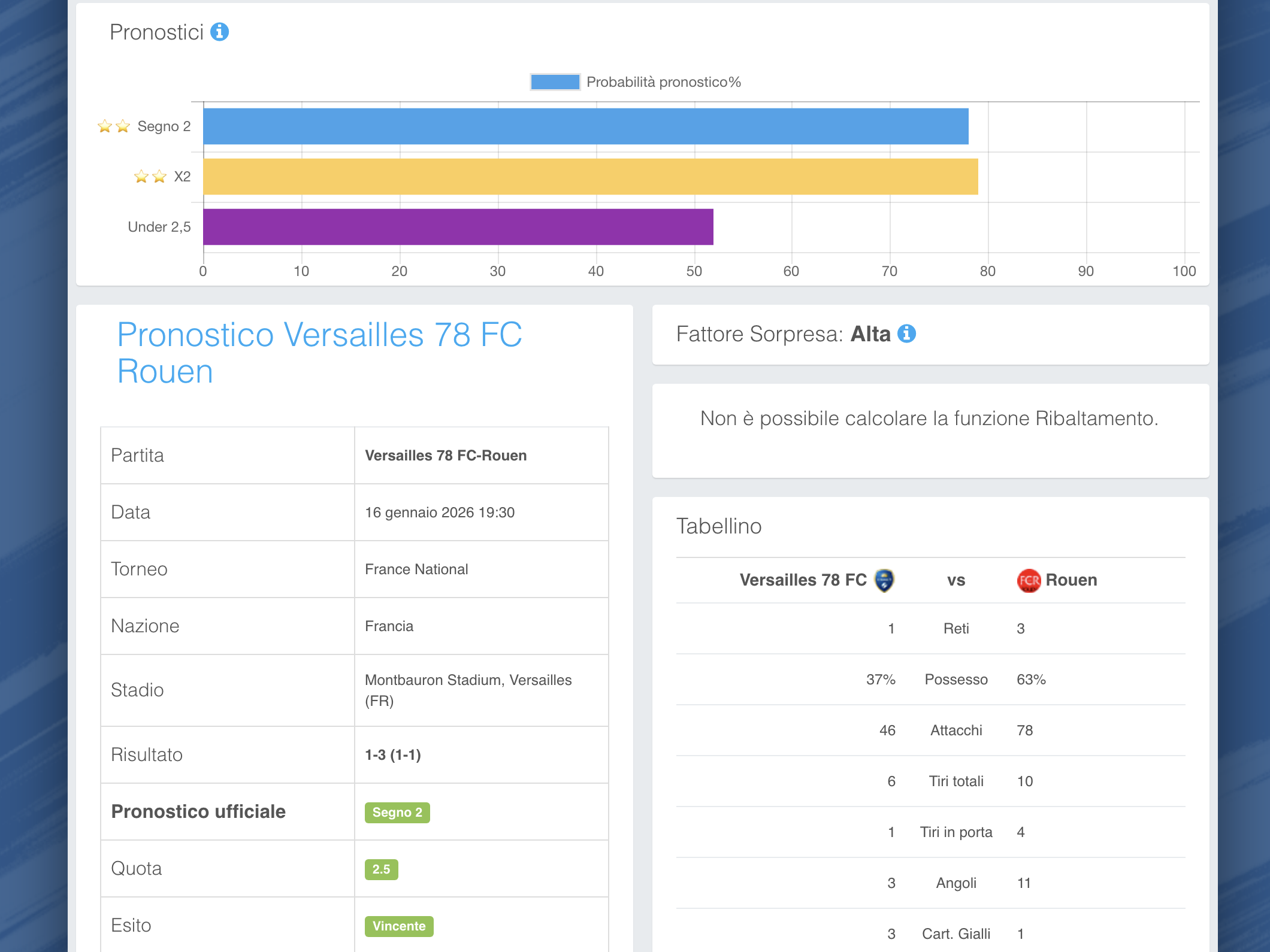Click the France National tournament cell
Image resolution: width=1270 pixels, height=952 pixels.
pyautogui.click(x=416, y=569)
